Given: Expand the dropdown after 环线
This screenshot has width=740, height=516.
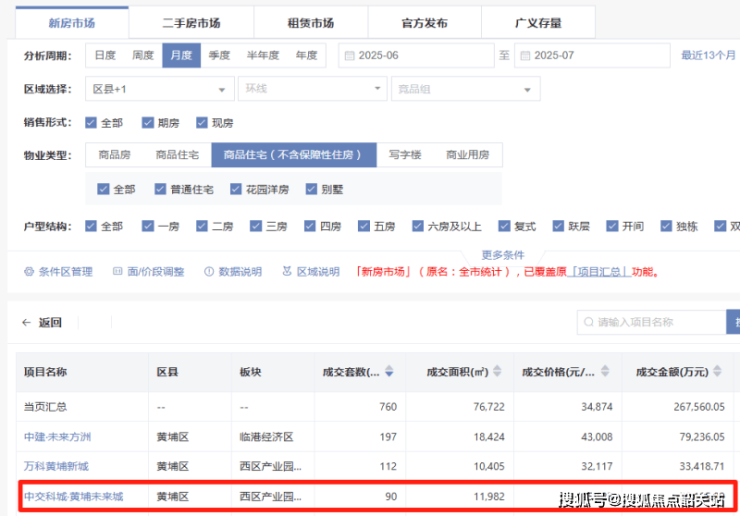Looking at the screenshot, I should tap(465, 89).
